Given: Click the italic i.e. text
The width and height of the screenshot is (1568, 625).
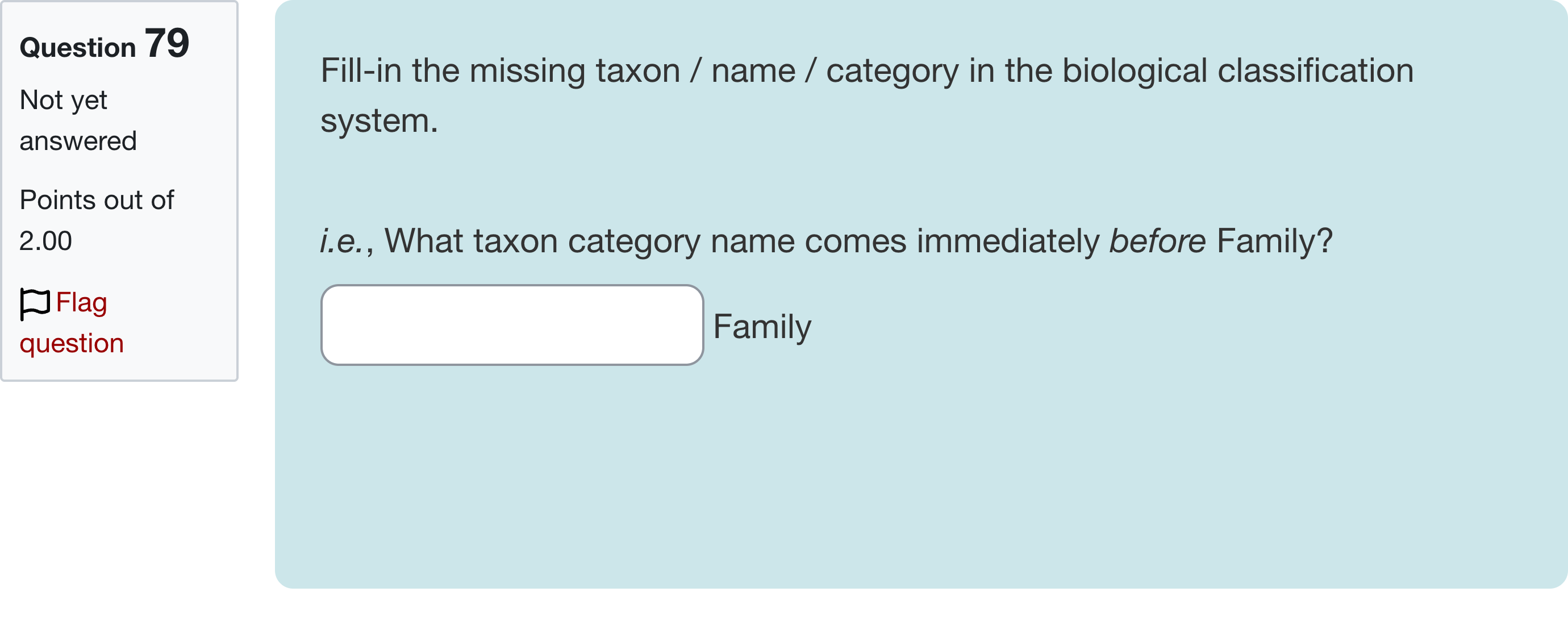Looking at the screenshot, I should (x=342, y=241).
